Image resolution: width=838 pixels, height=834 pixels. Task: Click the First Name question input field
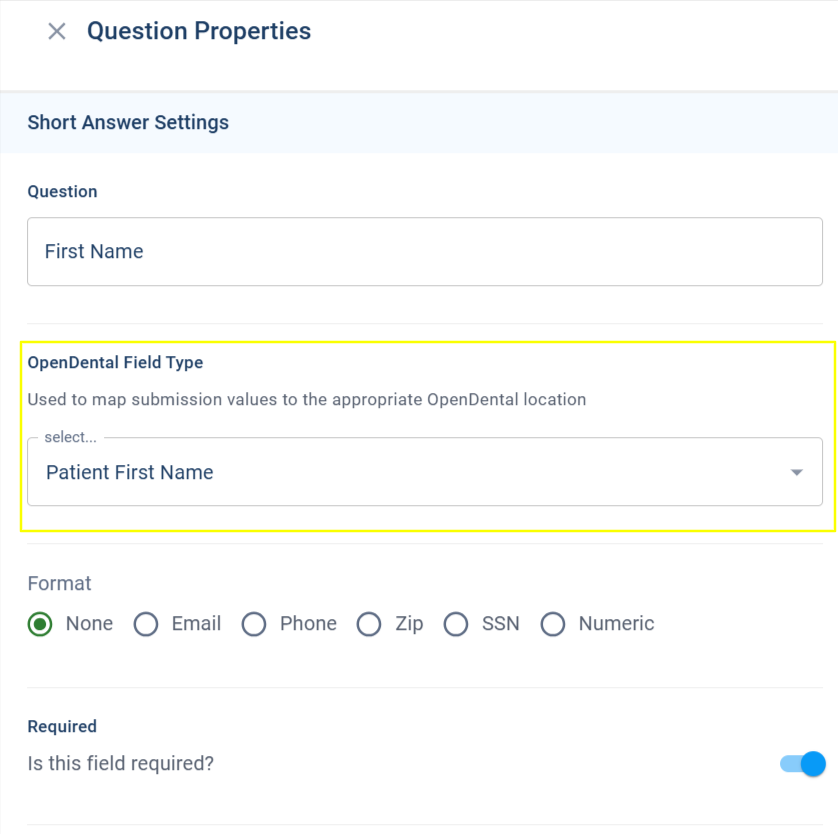click(424, 251)
